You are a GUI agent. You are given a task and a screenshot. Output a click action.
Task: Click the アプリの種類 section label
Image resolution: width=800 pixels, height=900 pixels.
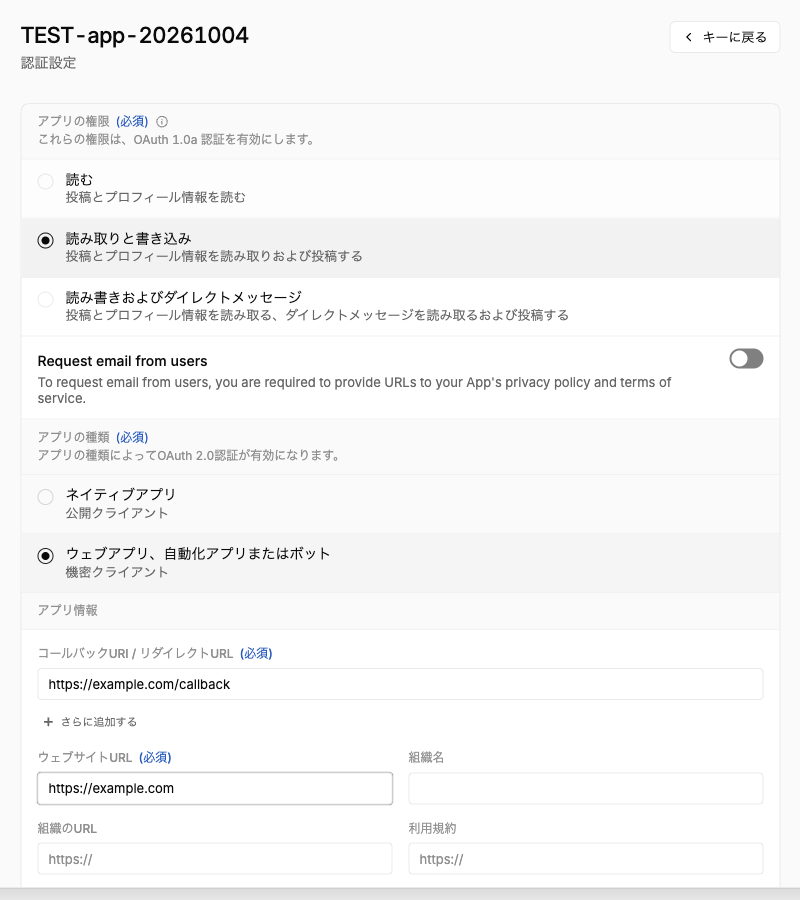[x=73, y=437]
